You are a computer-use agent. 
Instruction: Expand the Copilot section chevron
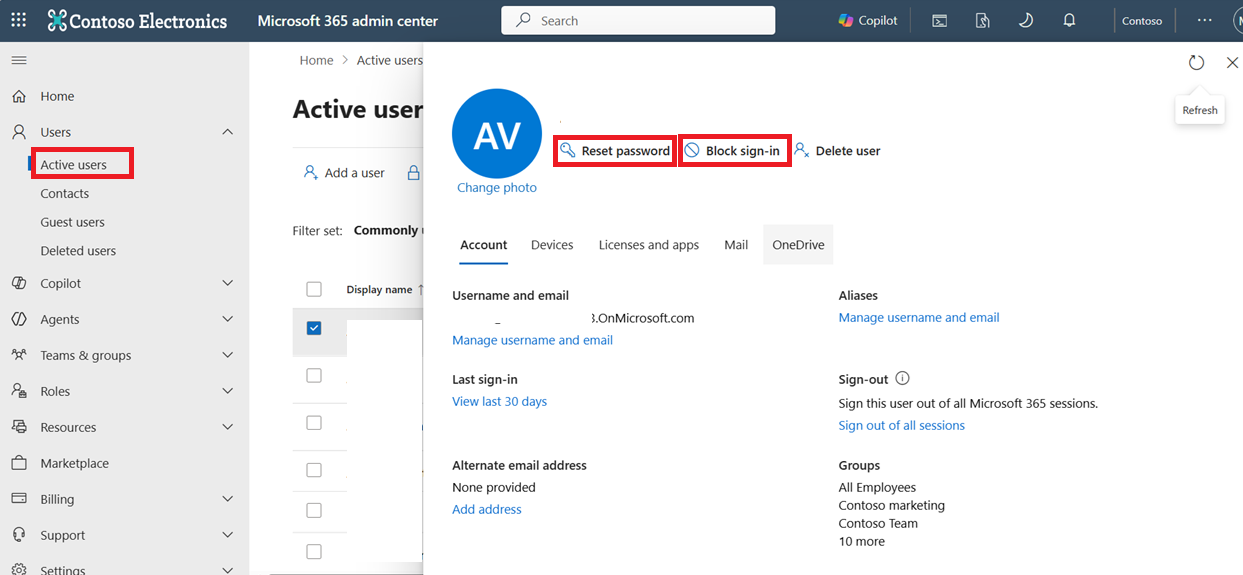[x=227, y=283]
